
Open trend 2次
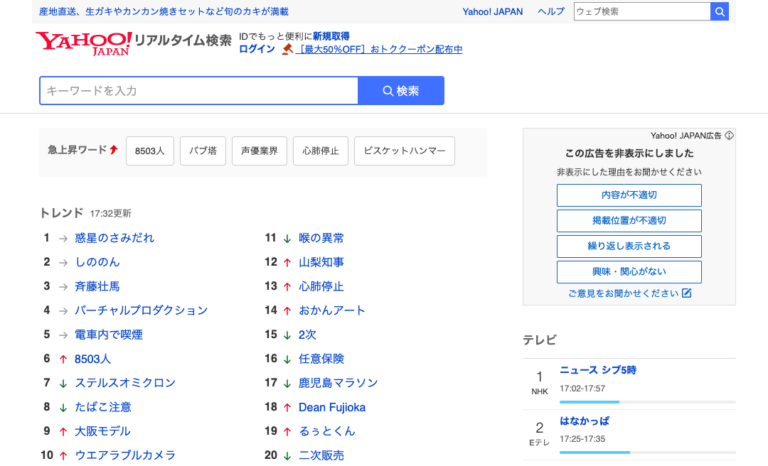click(x=308, y=335)
